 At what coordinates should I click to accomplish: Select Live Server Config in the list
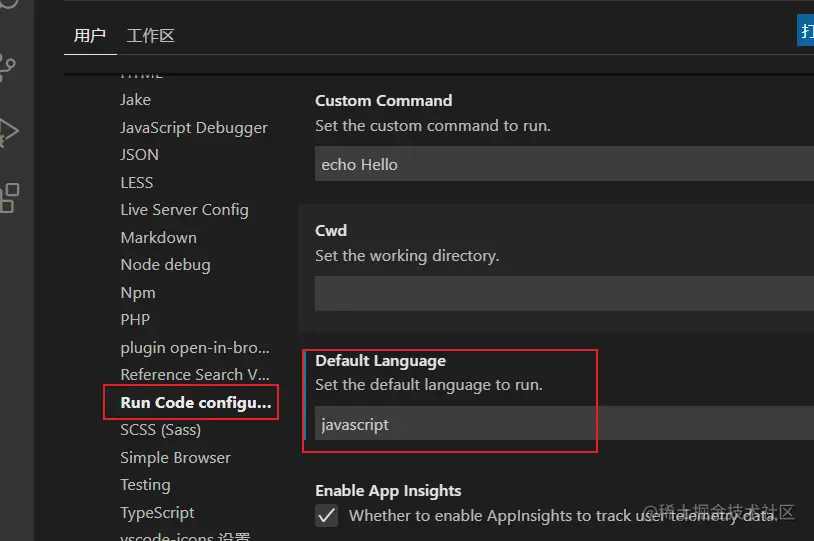[184, 209]
